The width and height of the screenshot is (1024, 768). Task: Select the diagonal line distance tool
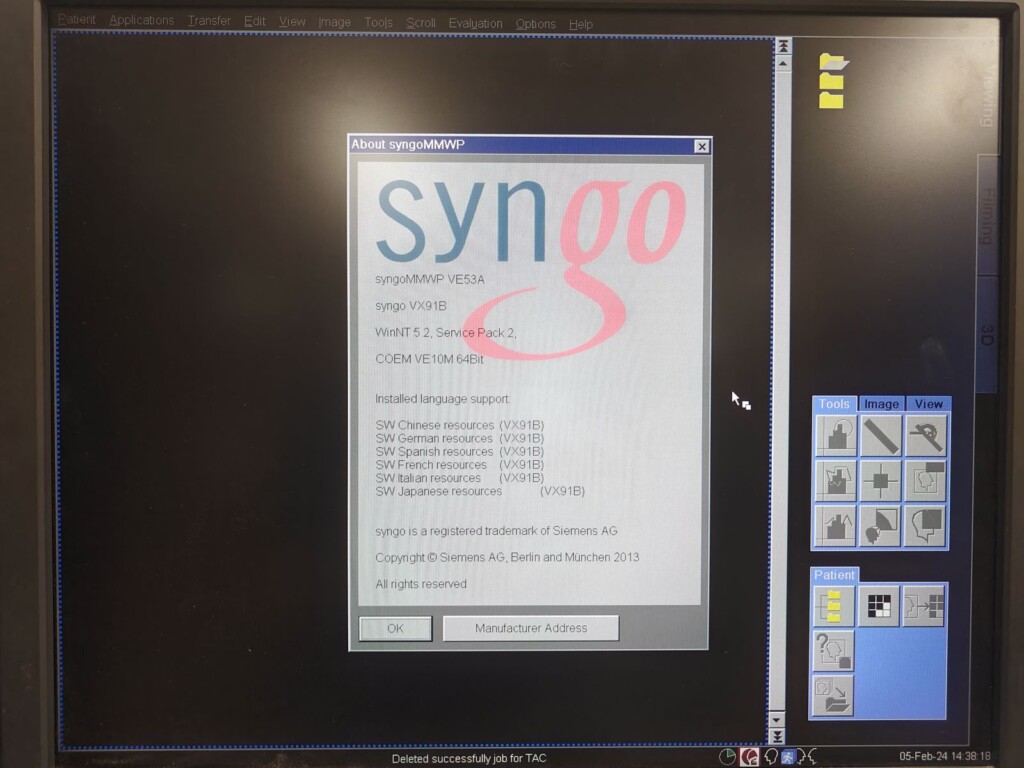(881, 436)
